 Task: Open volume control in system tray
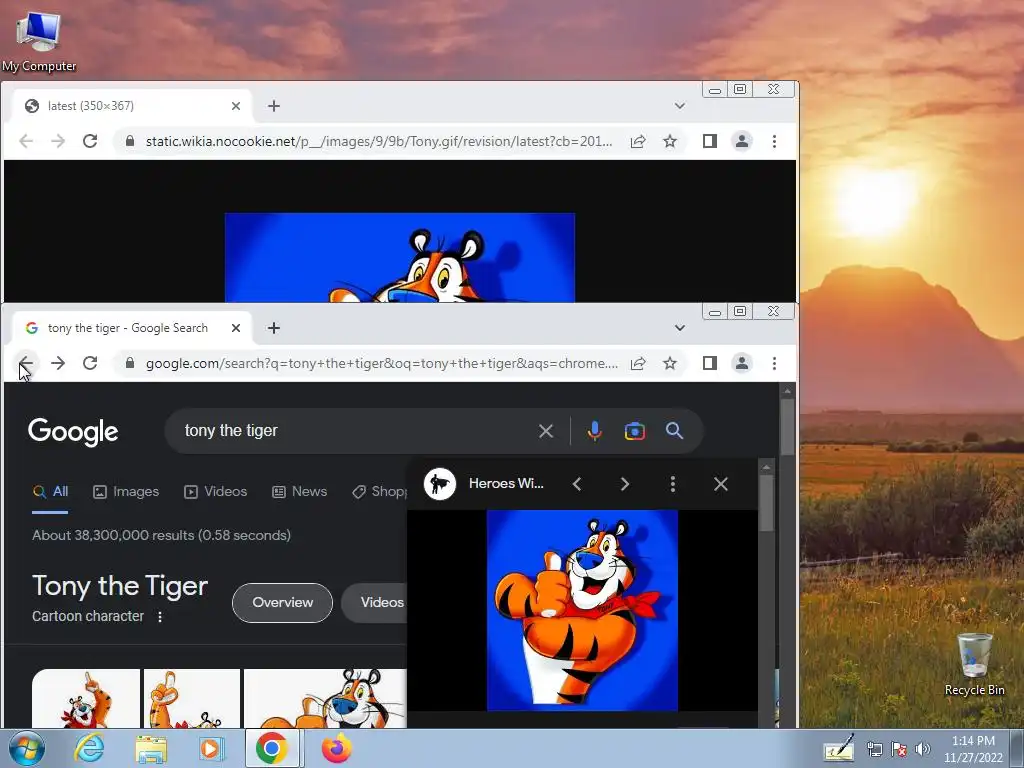[922, 749]
